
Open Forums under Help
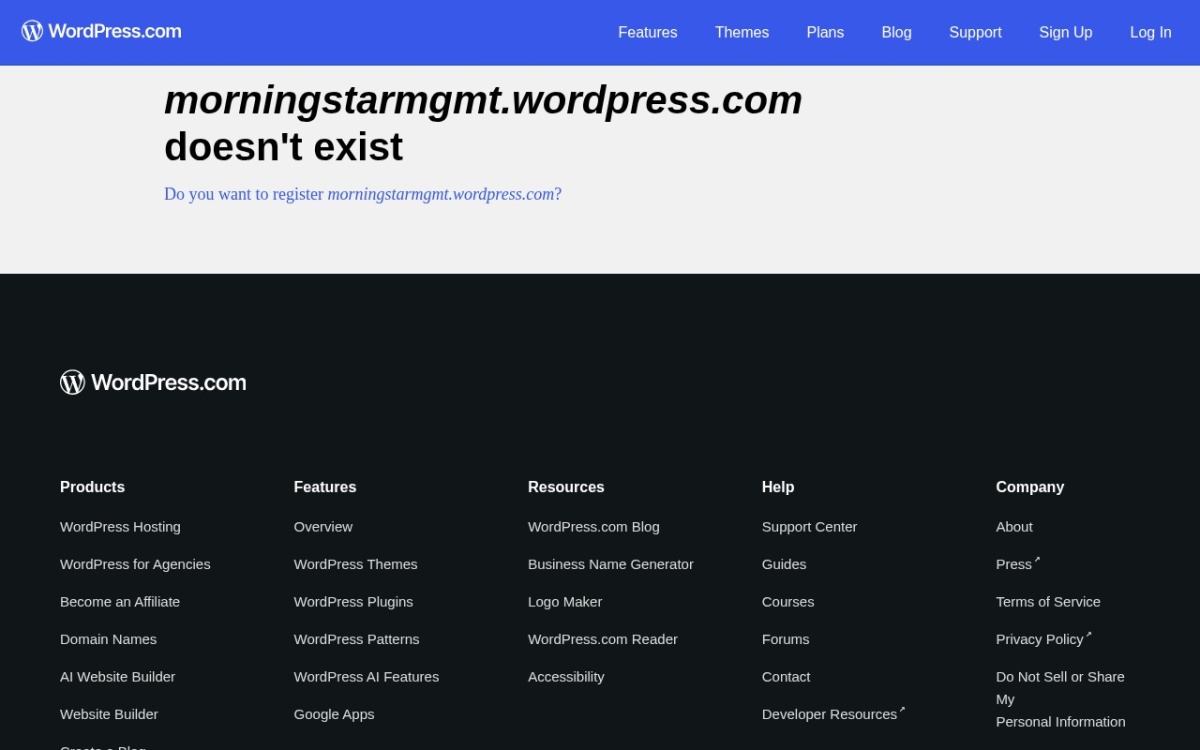point(786,639)
